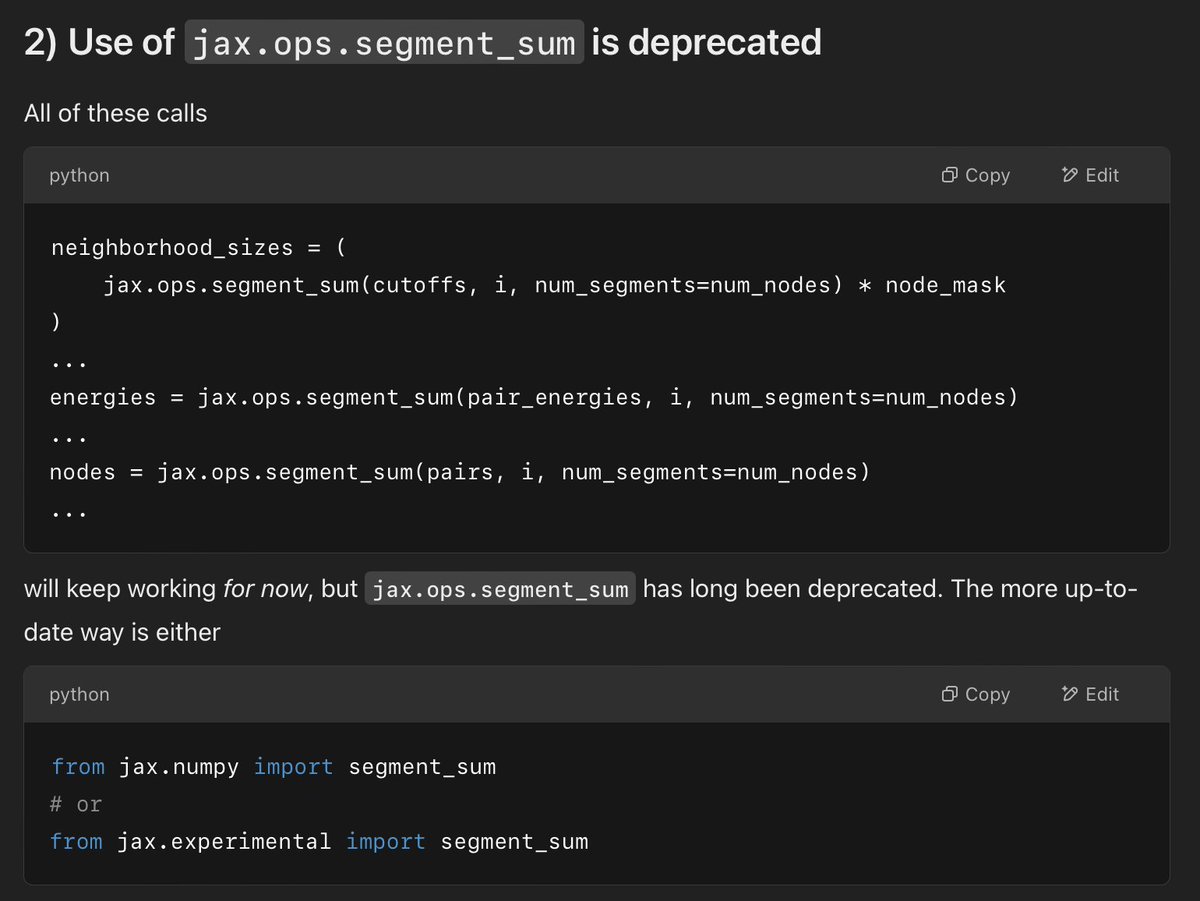Click the text 'date way is either'
The width and height of the screenshot is (1200, 901).
[122, 632]
